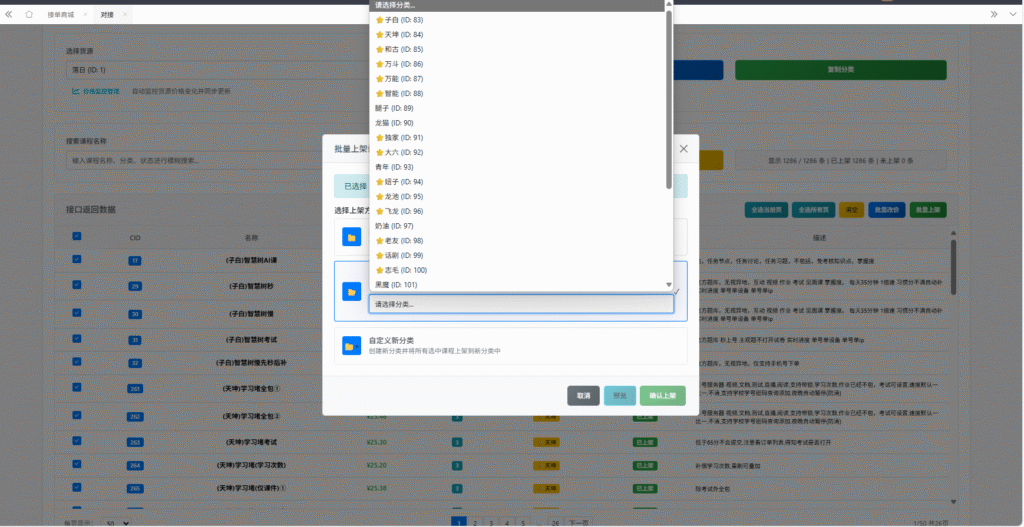Click the double-left arrow icon at top left

9,14
